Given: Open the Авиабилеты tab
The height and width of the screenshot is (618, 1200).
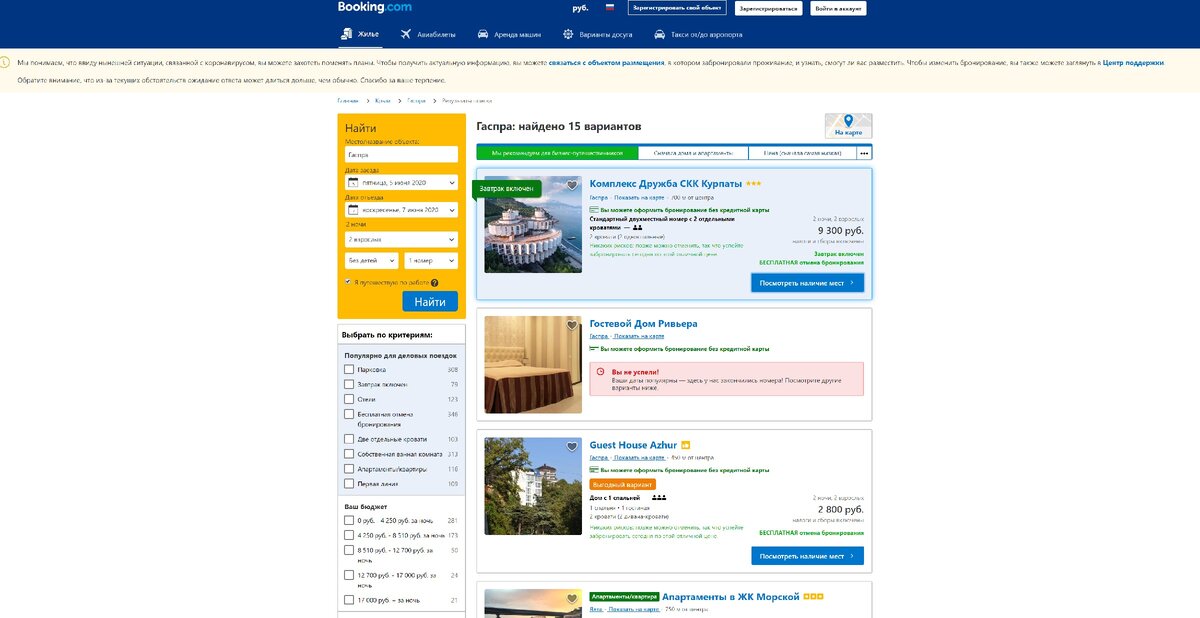Looking at the screenshot, I should tap(428, 34).
